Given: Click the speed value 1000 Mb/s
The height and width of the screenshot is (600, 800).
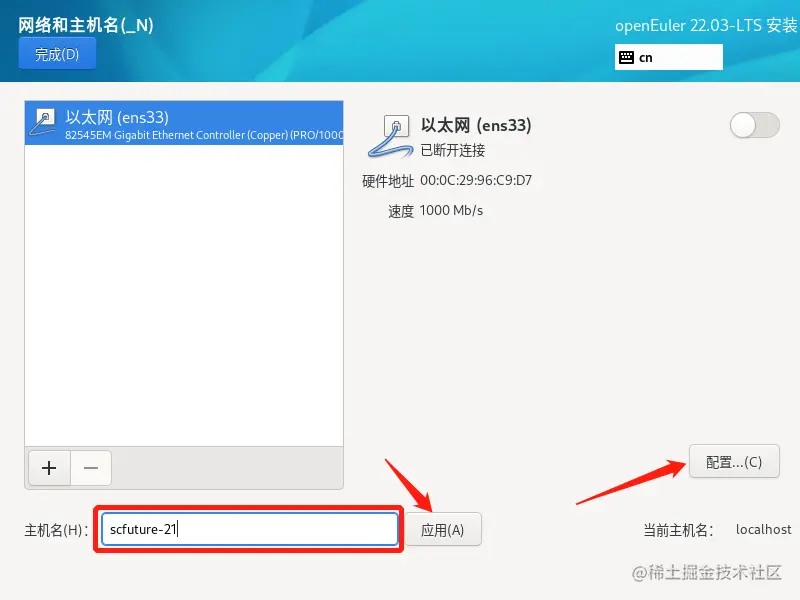Looking at the screenshot, I should 451,210.
